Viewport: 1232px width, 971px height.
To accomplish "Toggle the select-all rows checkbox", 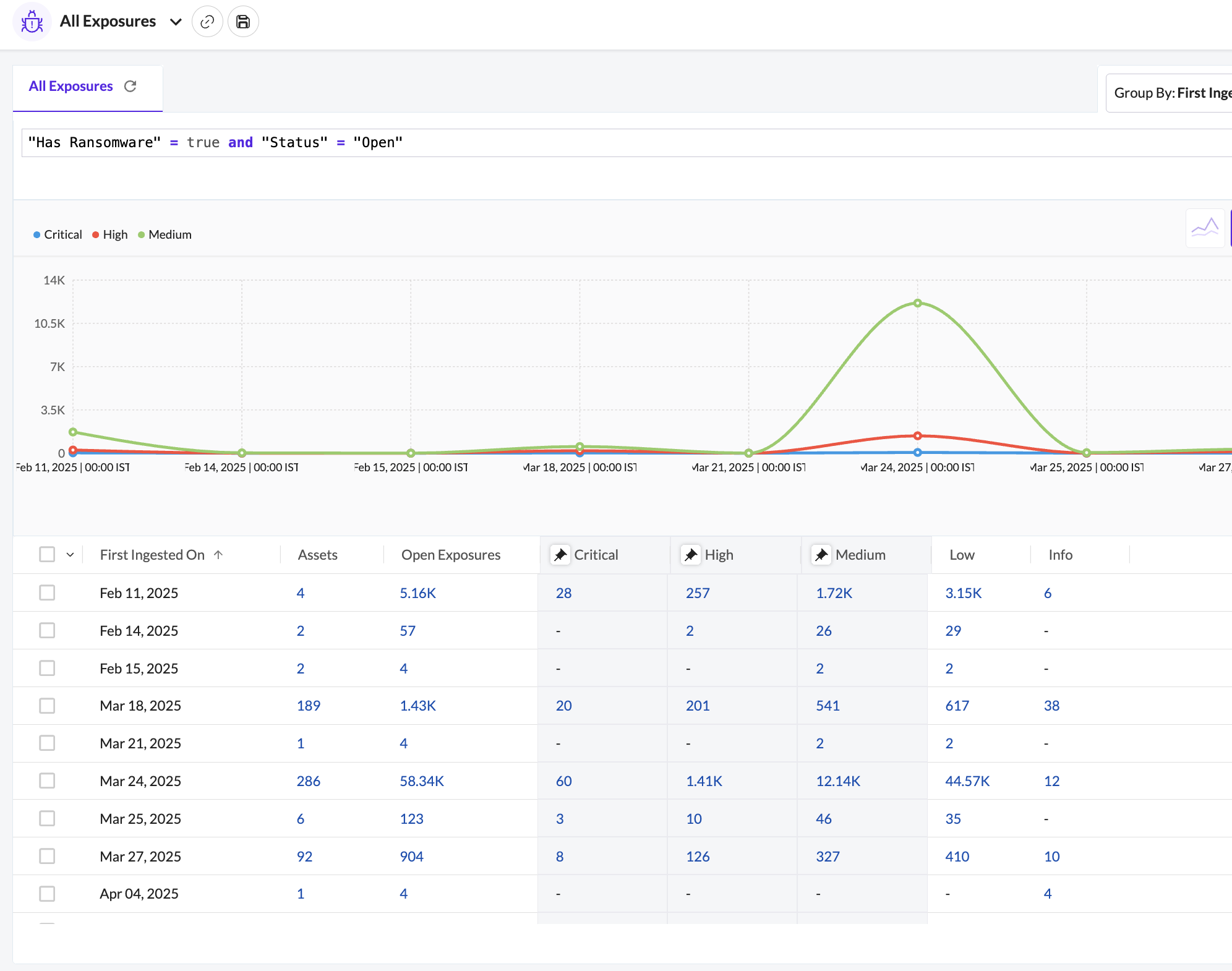I will pos(47,554).
